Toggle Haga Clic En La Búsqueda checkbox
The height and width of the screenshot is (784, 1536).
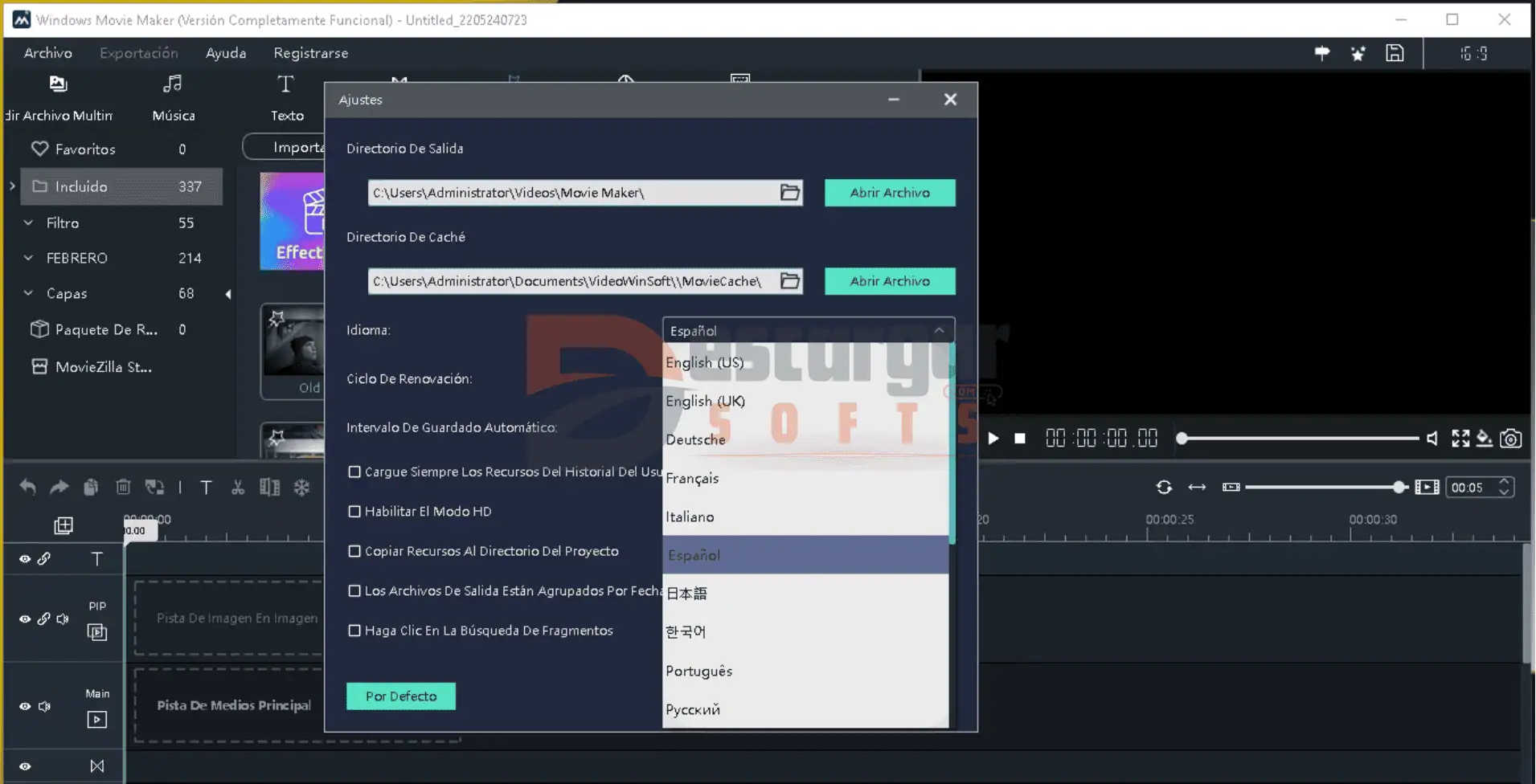tap(354, 631)
